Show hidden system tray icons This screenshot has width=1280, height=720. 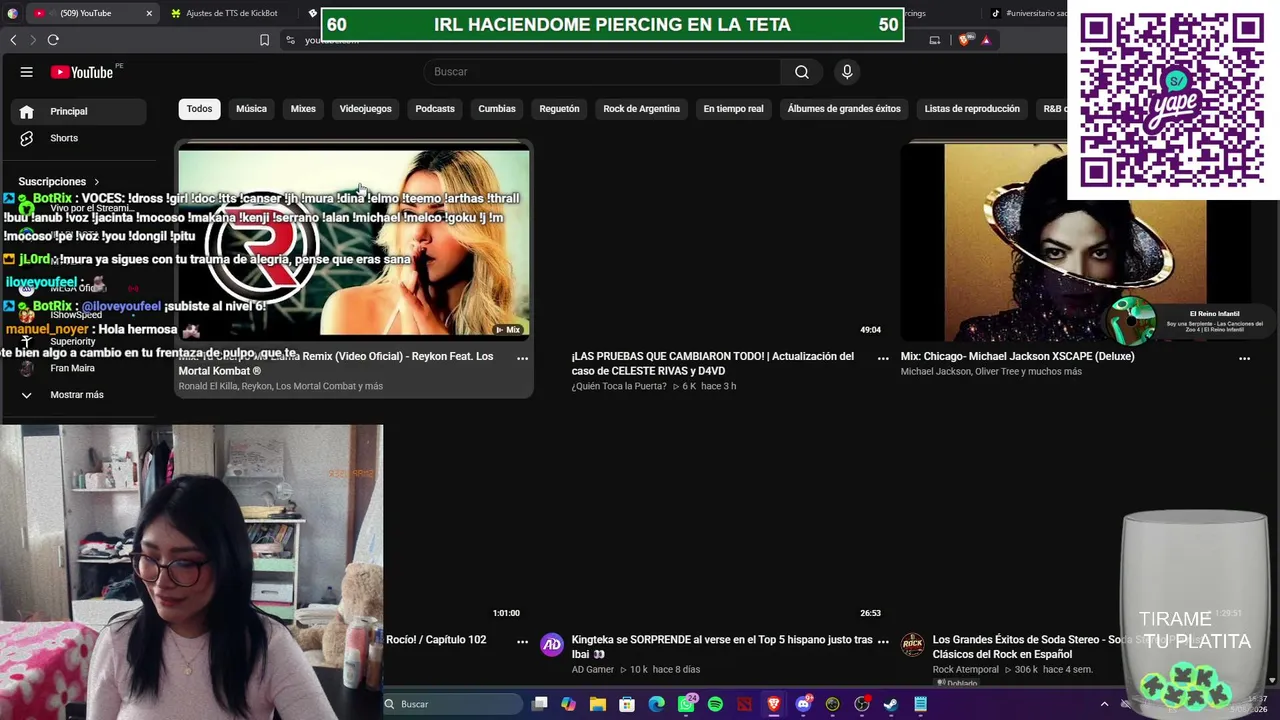[1104, 704]
